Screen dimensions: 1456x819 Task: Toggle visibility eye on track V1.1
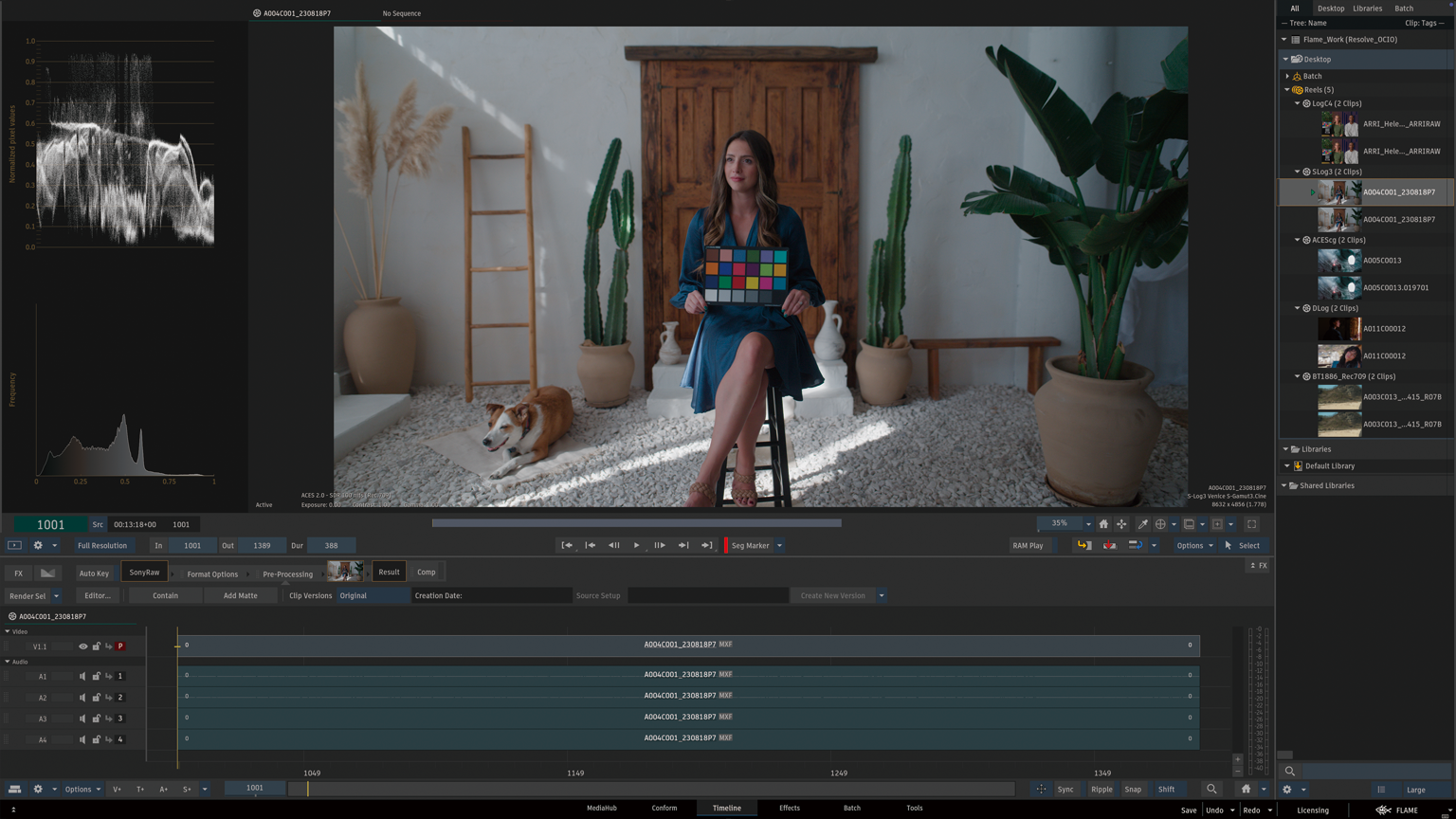click(x=82, y=646)
